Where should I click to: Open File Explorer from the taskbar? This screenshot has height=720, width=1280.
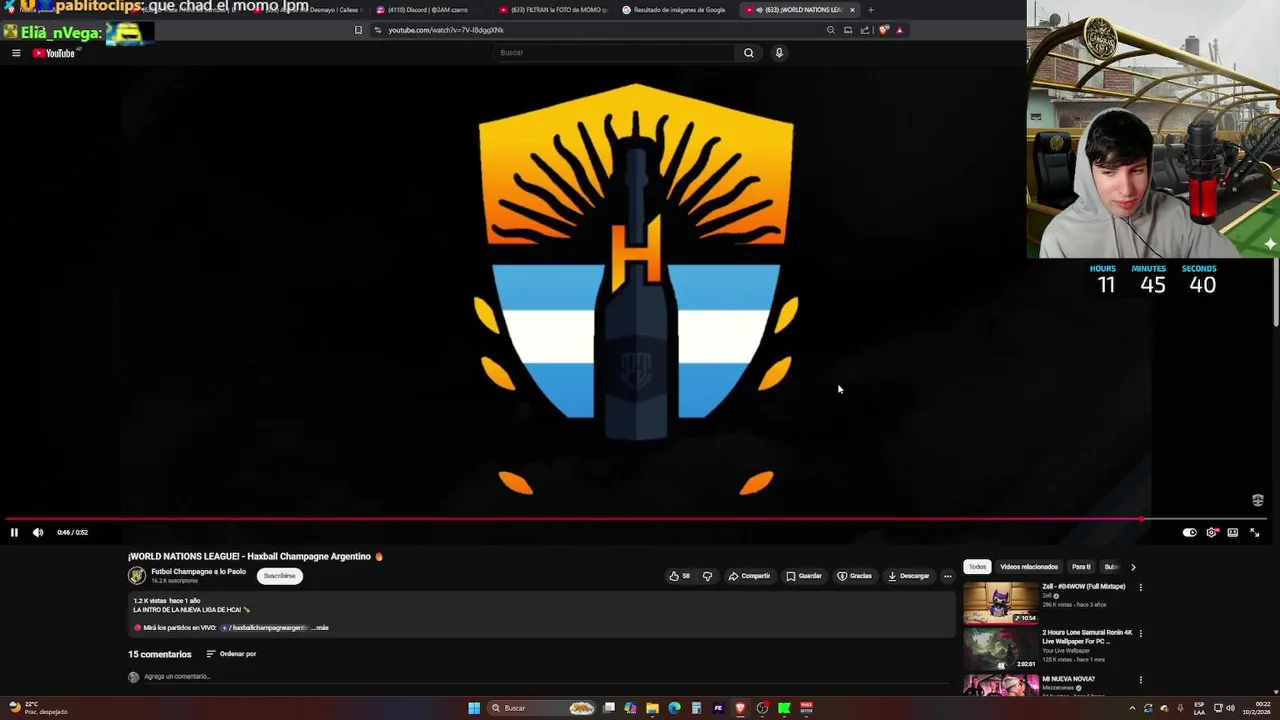pos(652,708)
